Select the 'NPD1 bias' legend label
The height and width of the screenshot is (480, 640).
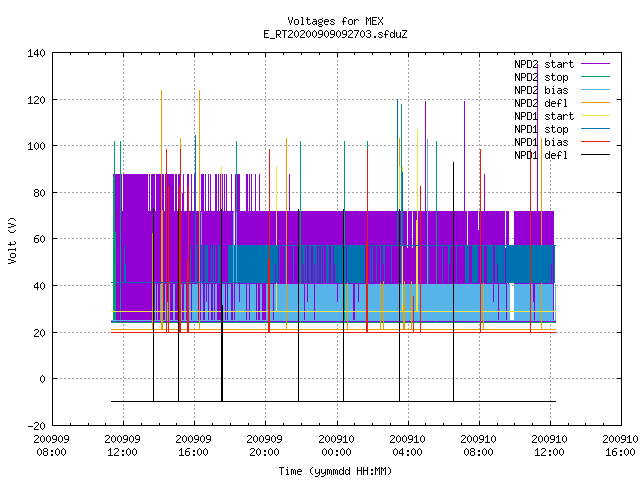(x=541, y=142)
